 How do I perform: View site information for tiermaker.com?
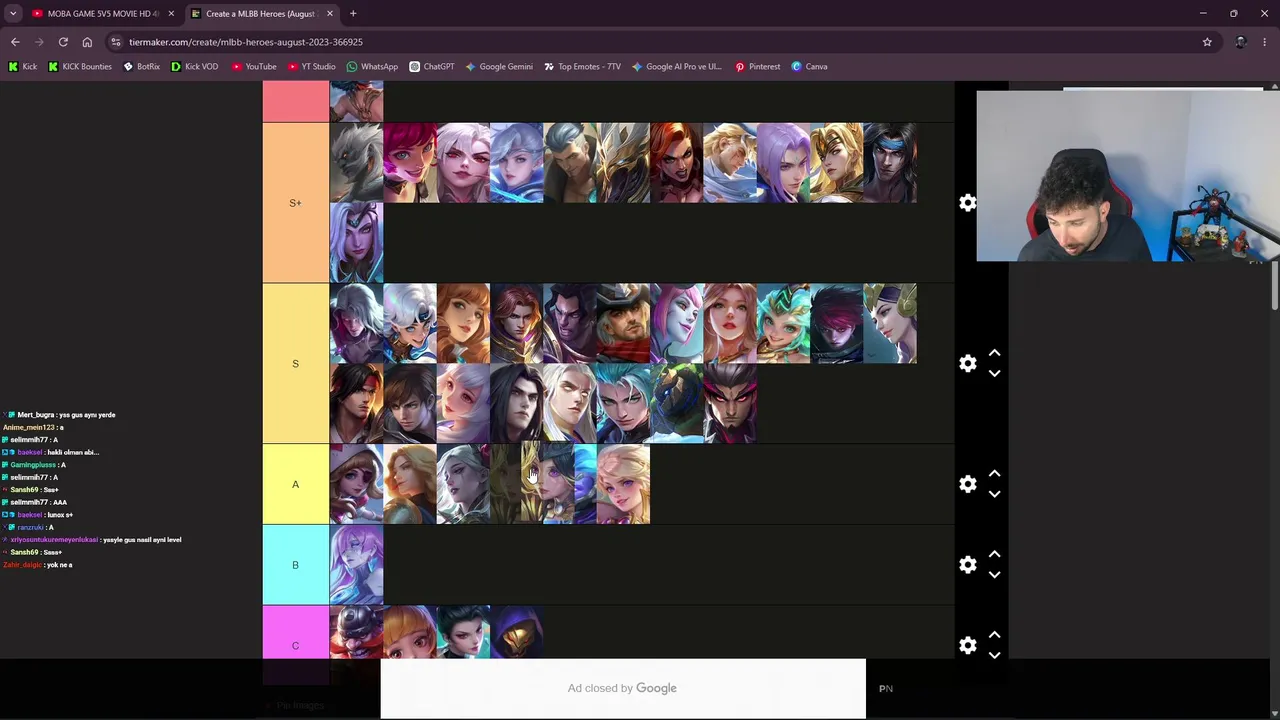[x=116, y=42]
